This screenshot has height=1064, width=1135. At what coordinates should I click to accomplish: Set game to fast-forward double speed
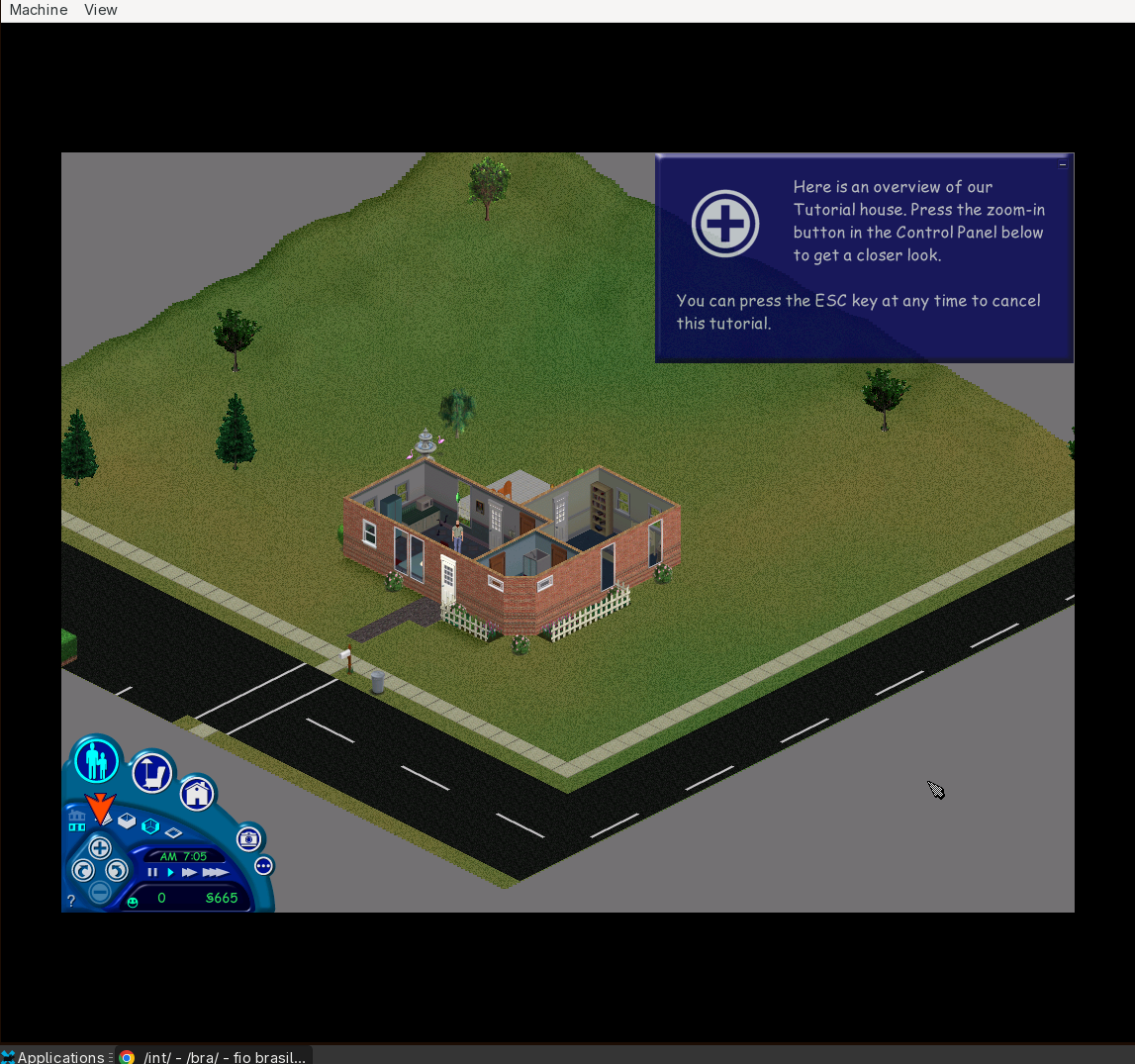coord(189,872)
